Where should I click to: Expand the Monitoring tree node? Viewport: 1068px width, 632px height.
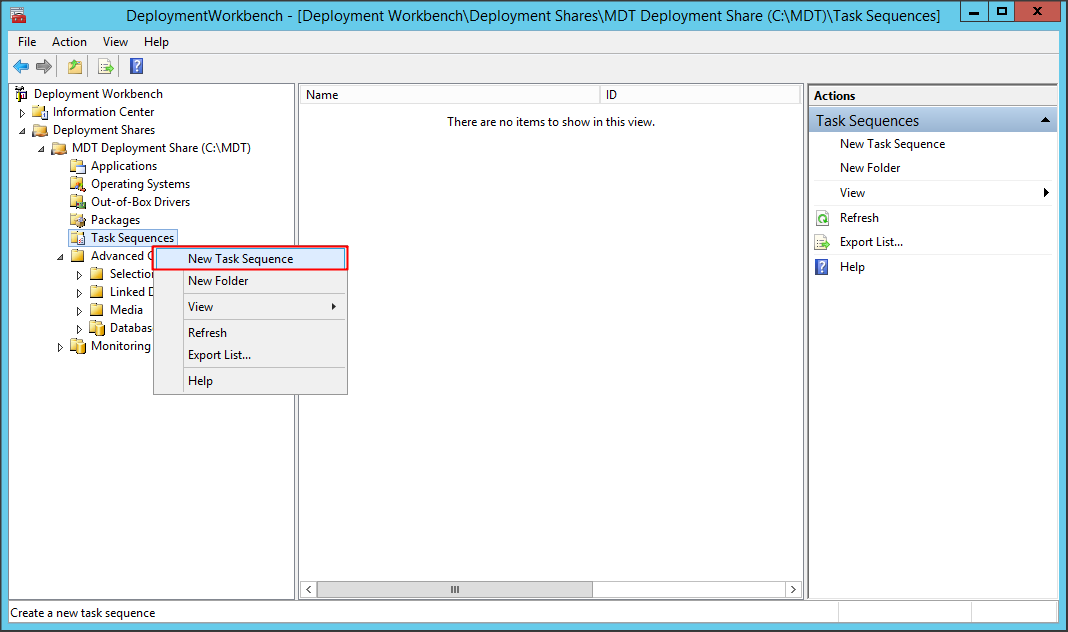pyautogui.click(x=61, y=347)
